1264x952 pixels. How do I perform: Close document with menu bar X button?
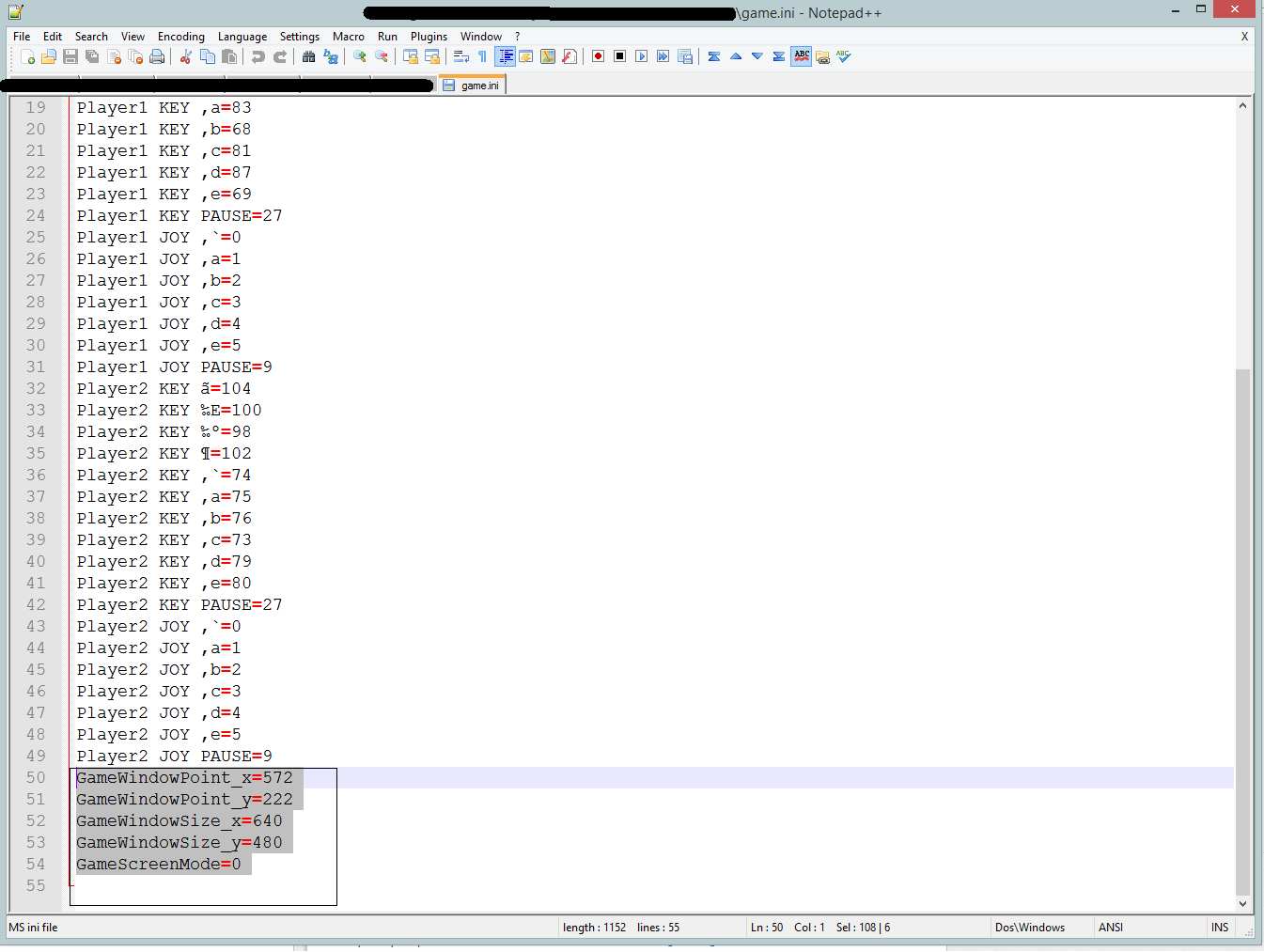[x=1244, y=37]
